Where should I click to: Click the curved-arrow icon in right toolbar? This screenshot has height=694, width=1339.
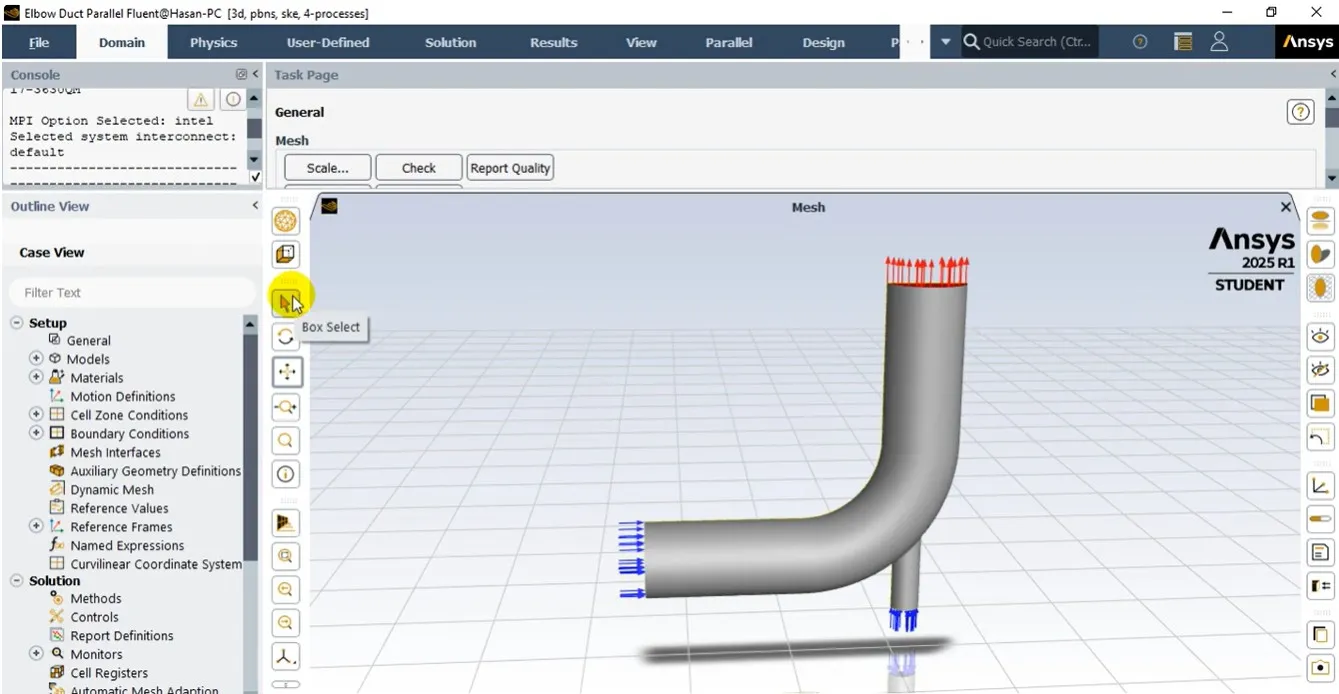click(x=1320, y=438)
